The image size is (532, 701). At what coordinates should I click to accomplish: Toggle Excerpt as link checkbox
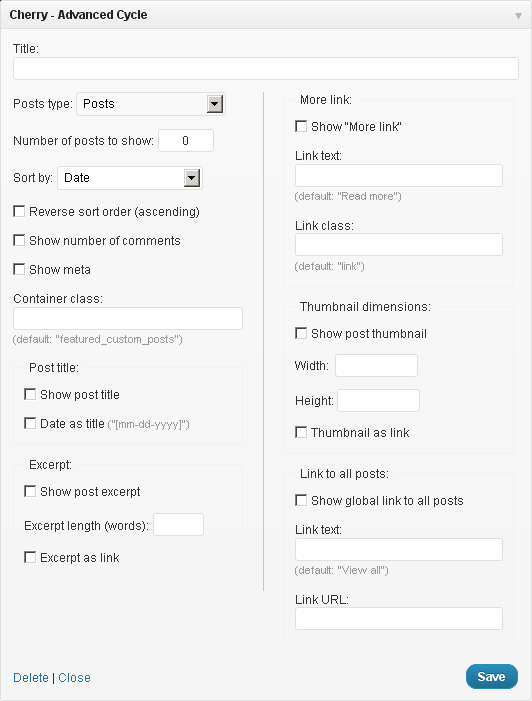(x=30, y=557)
